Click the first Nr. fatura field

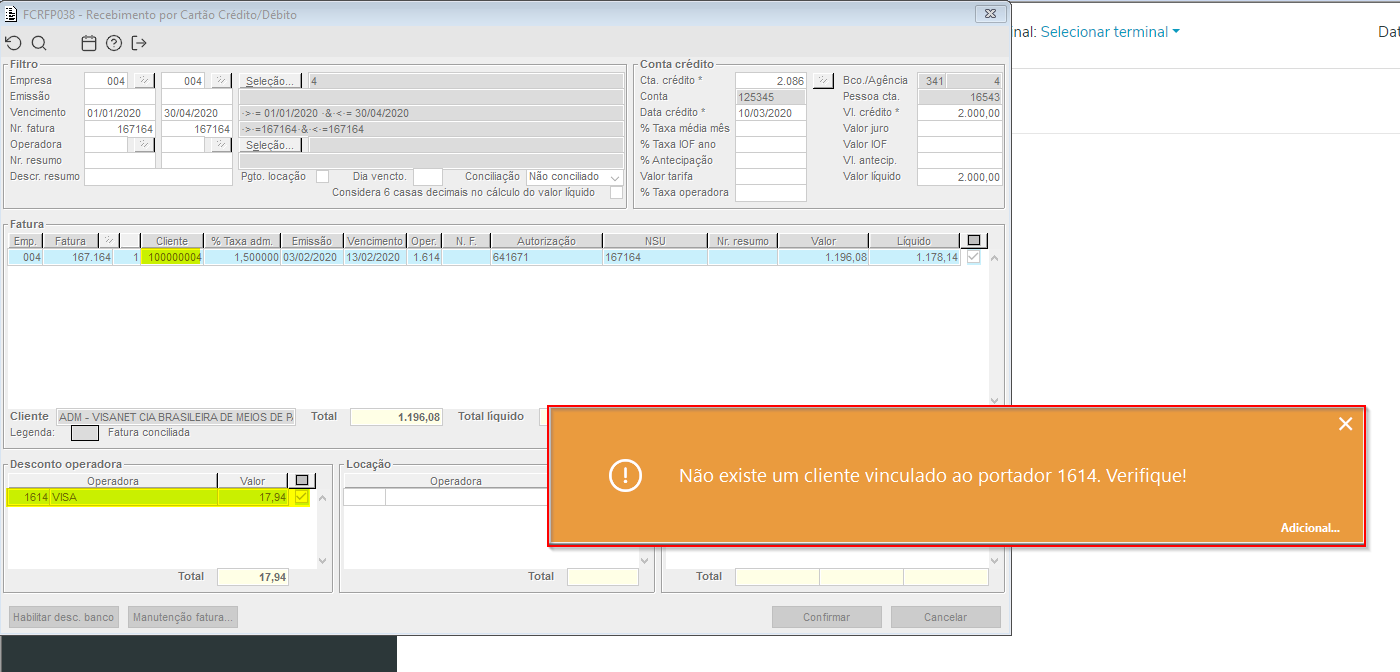(120, 129)
